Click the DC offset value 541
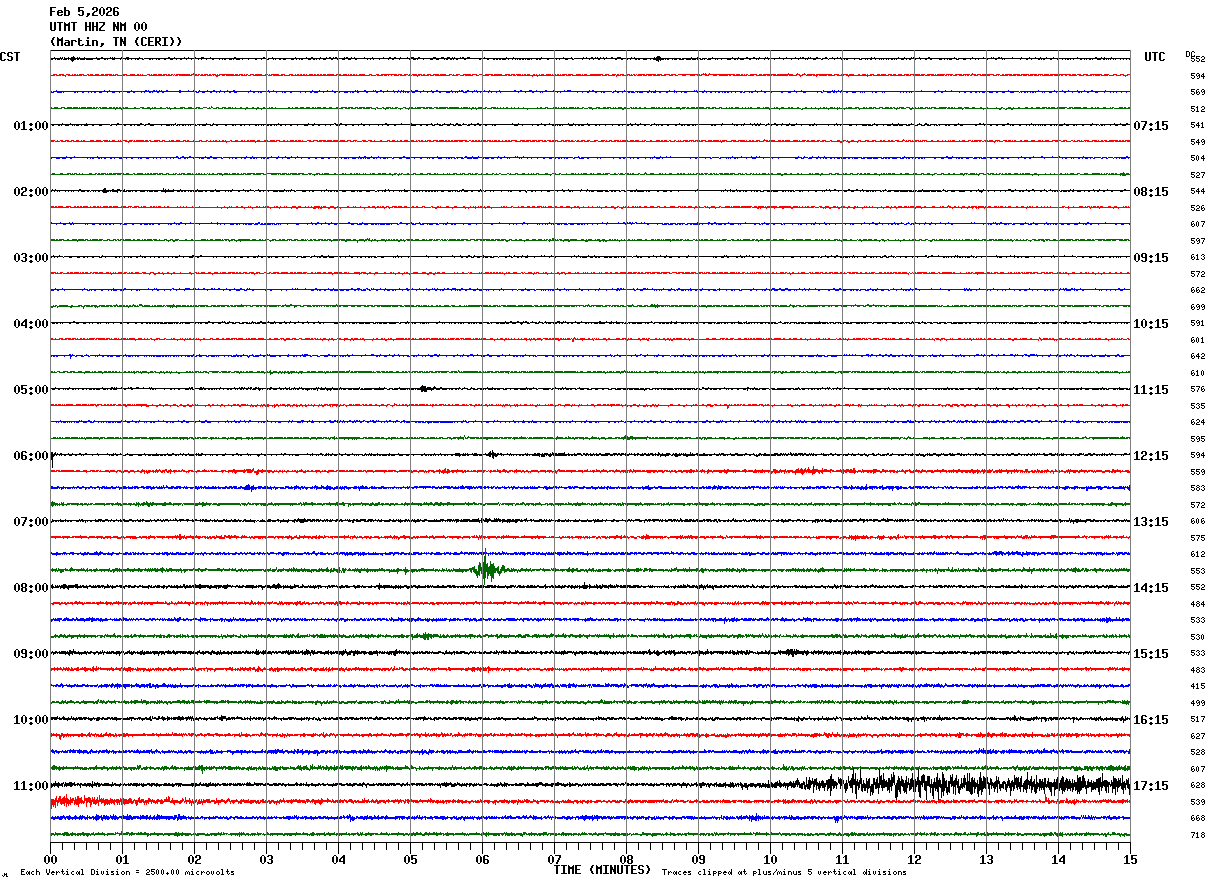 (1197, 126)
